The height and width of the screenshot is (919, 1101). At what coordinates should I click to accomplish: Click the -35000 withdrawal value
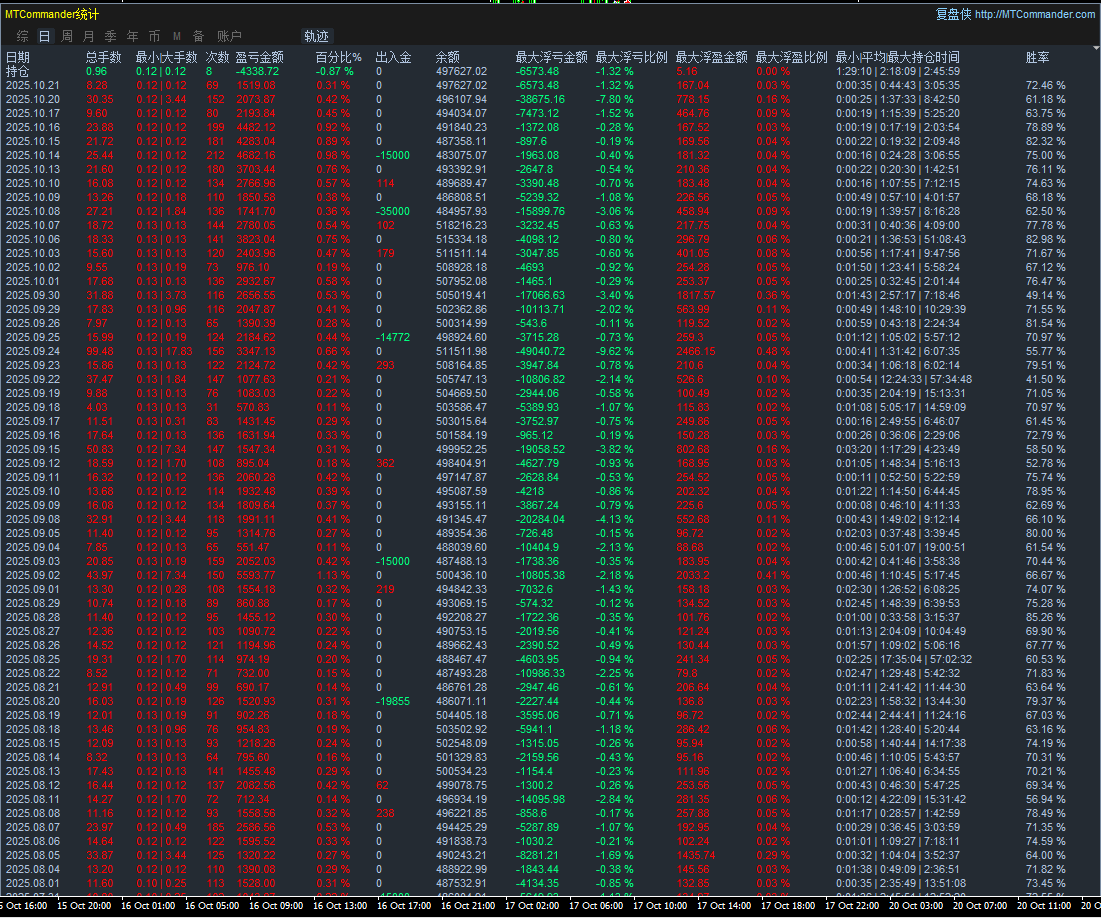(393, 211)
